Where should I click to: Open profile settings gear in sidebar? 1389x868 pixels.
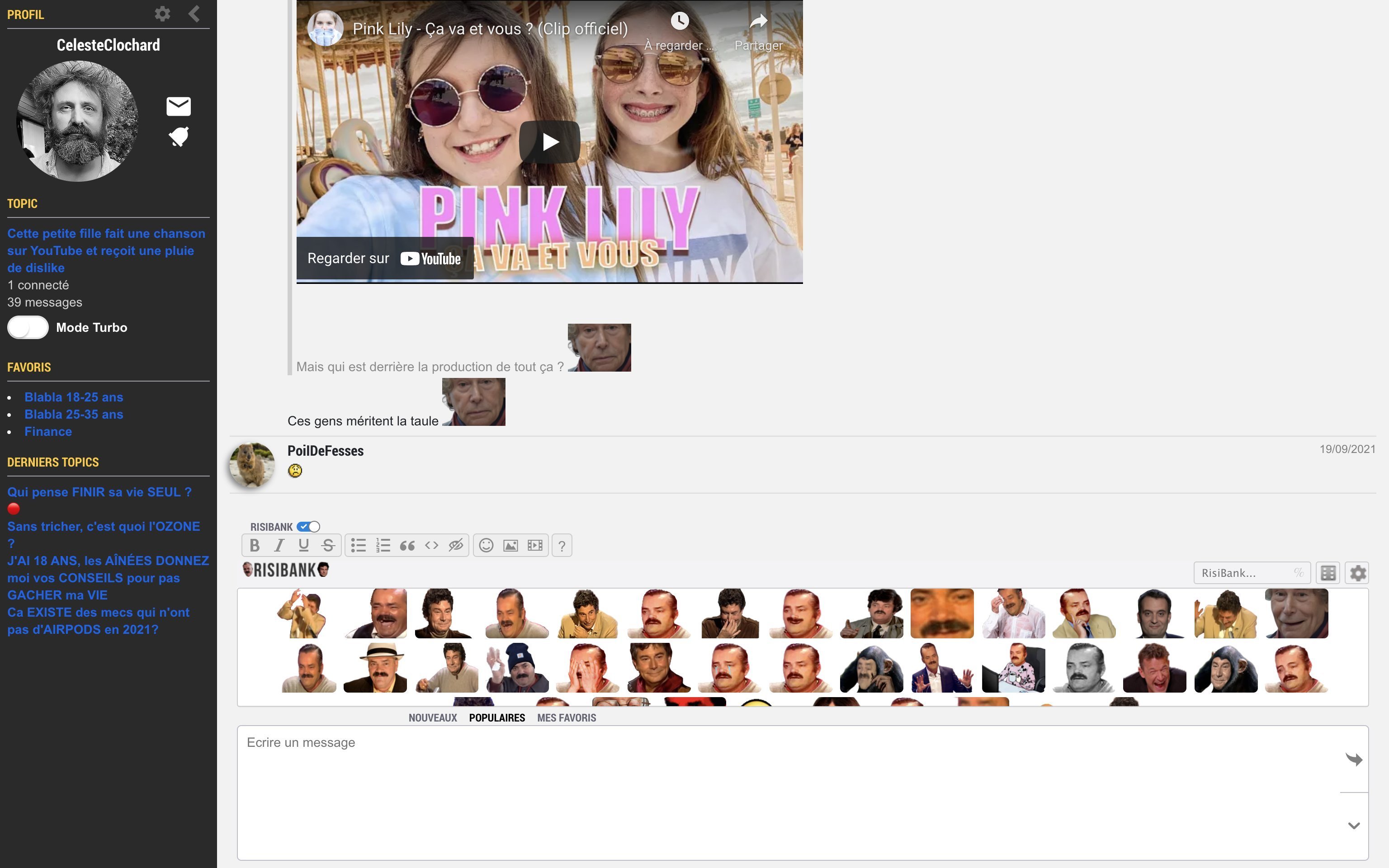(x=162, y=14)
